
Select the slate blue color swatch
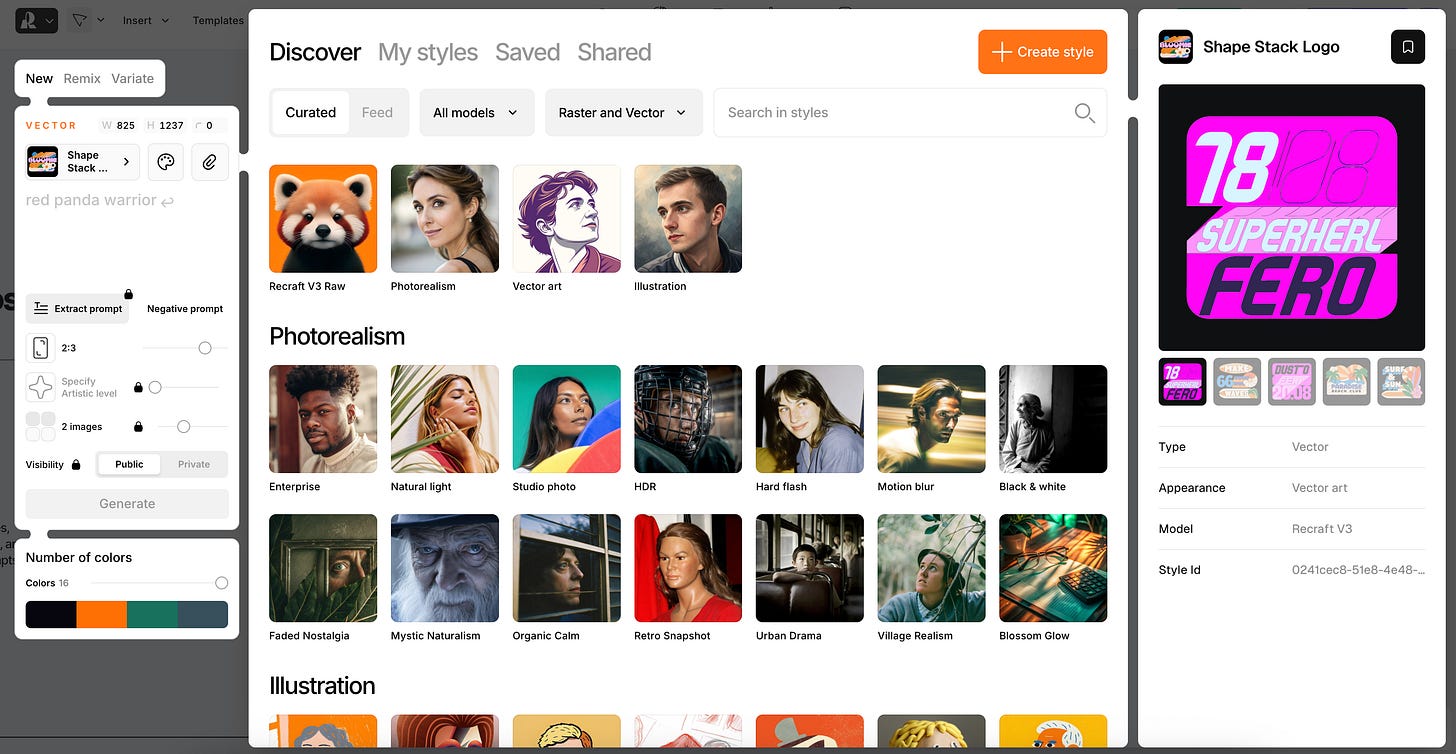coord(203,614)
